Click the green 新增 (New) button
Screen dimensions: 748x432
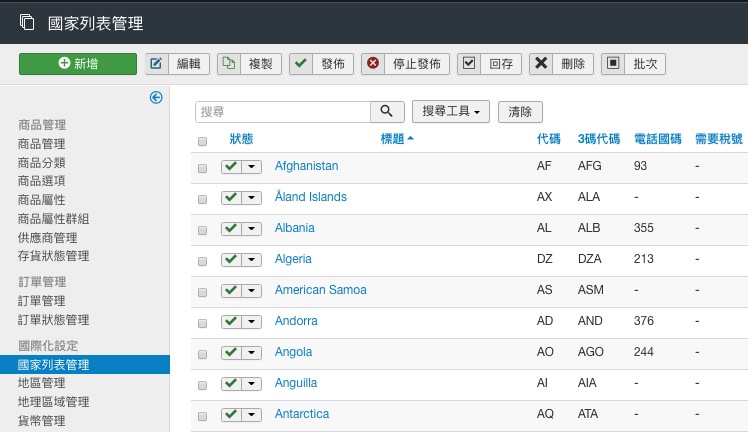point(78,63)
